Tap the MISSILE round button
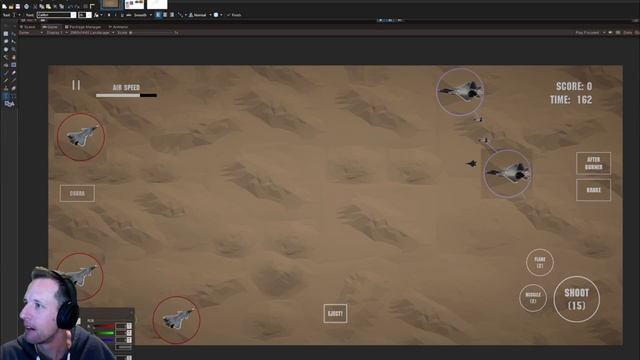The height and width of the screenshot is (360, 640). point(533,298)
